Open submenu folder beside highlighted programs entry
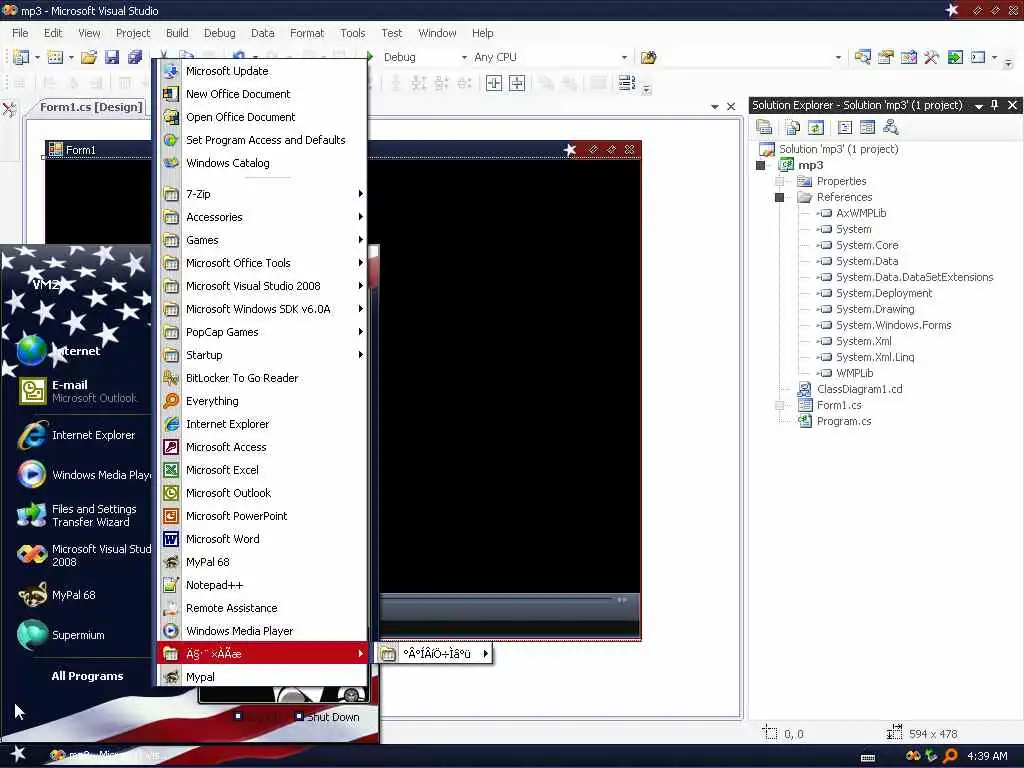This screenshot has width=1024, height=768. 434,654
